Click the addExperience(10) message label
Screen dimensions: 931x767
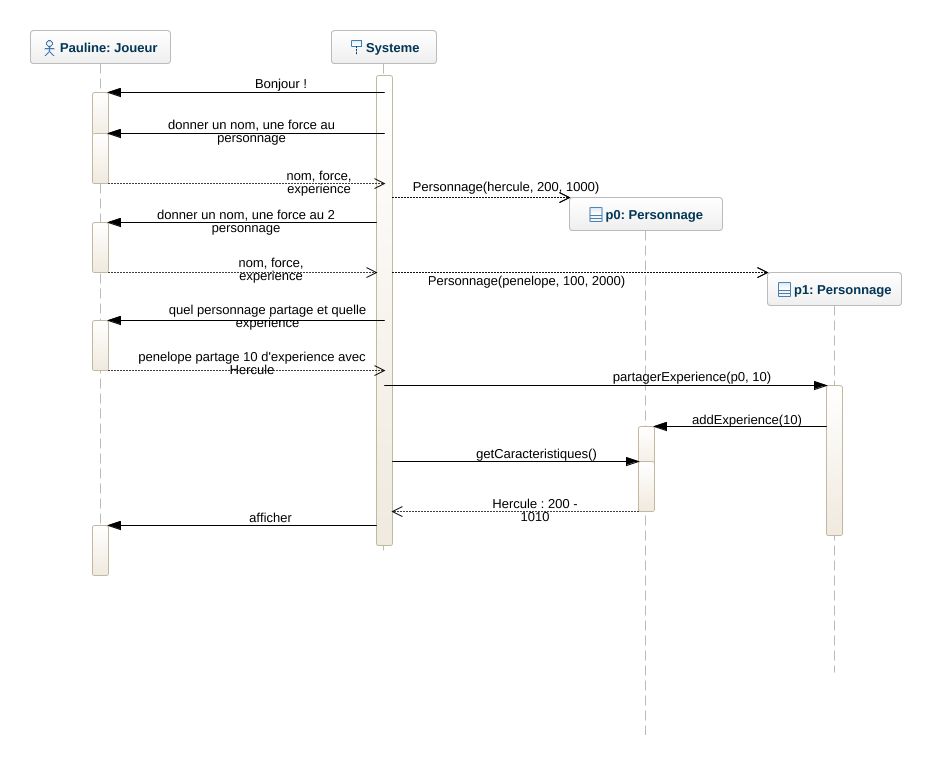[746, 420]
